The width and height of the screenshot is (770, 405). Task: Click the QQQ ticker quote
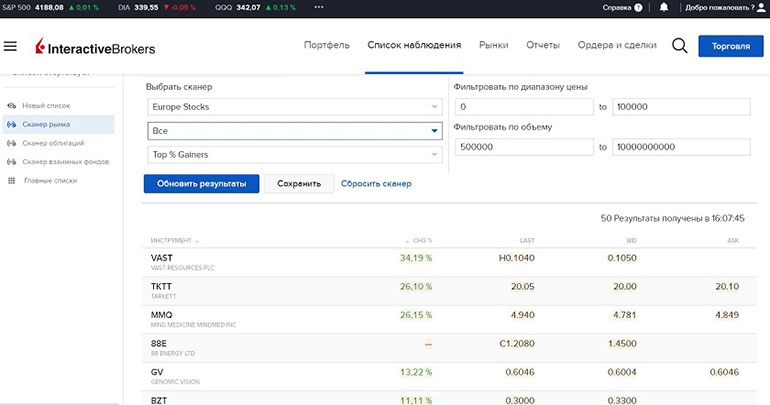(x=255, y=7)
